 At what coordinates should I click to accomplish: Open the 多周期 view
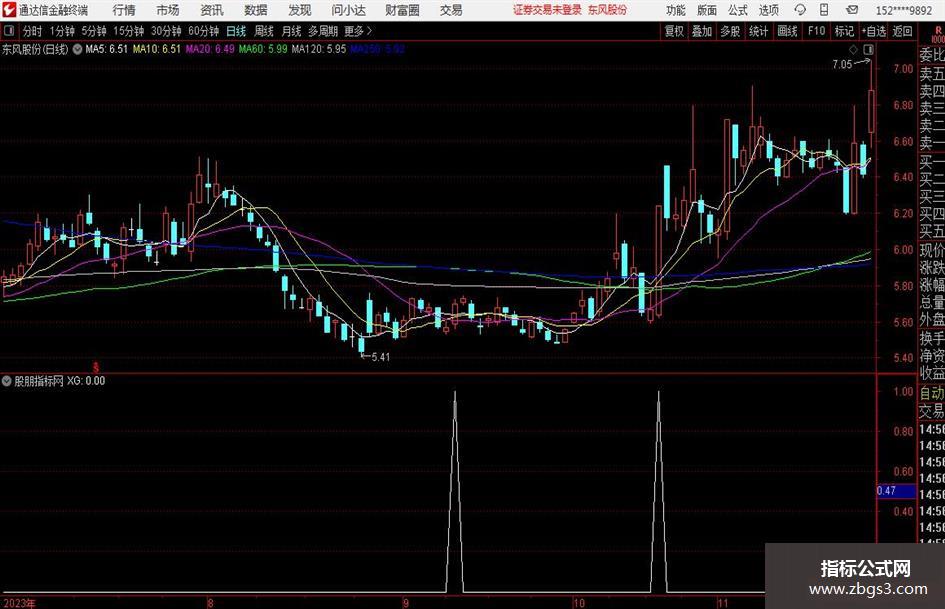tap(323, 31)
